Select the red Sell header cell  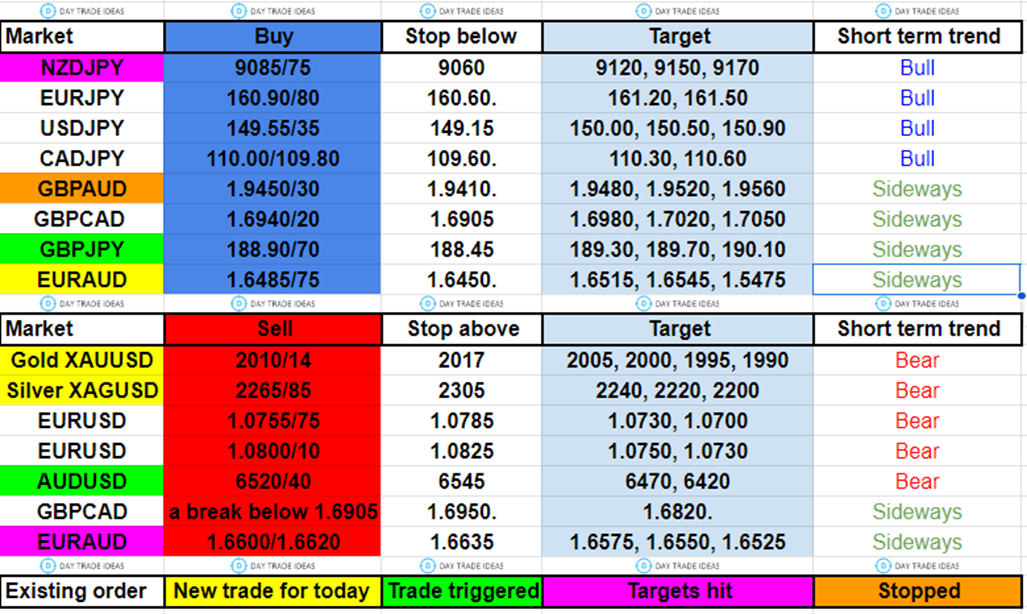(273, 329)
